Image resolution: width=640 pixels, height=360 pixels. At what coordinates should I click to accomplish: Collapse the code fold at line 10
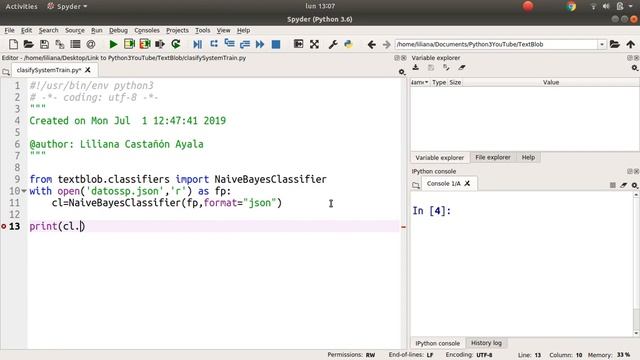[24, 191]
